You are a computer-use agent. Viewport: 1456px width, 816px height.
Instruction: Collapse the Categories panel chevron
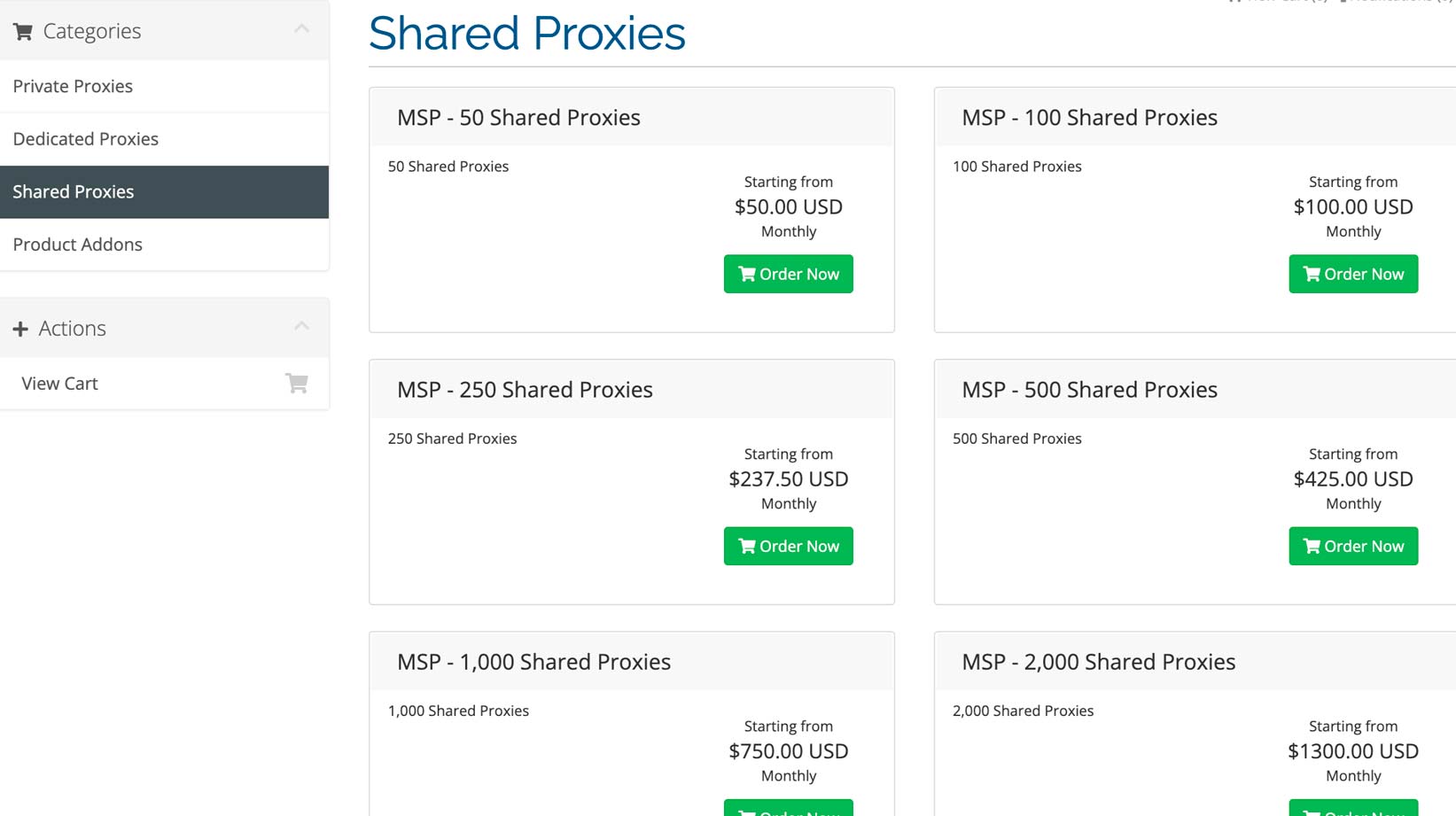click(x=301, y=29)
